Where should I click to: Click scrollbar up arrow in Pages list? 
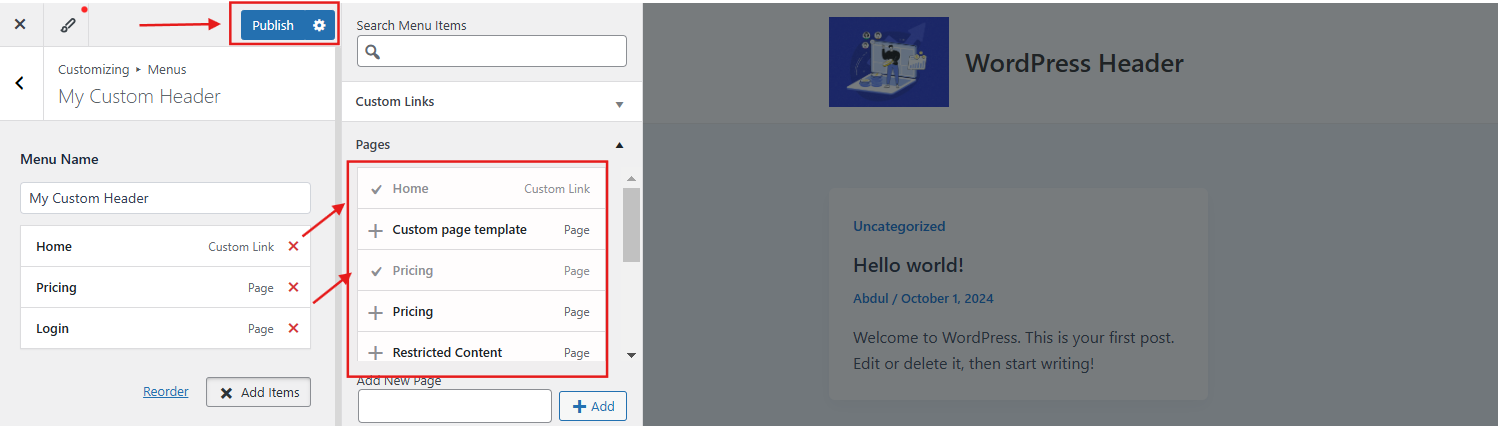click(631, 179)
